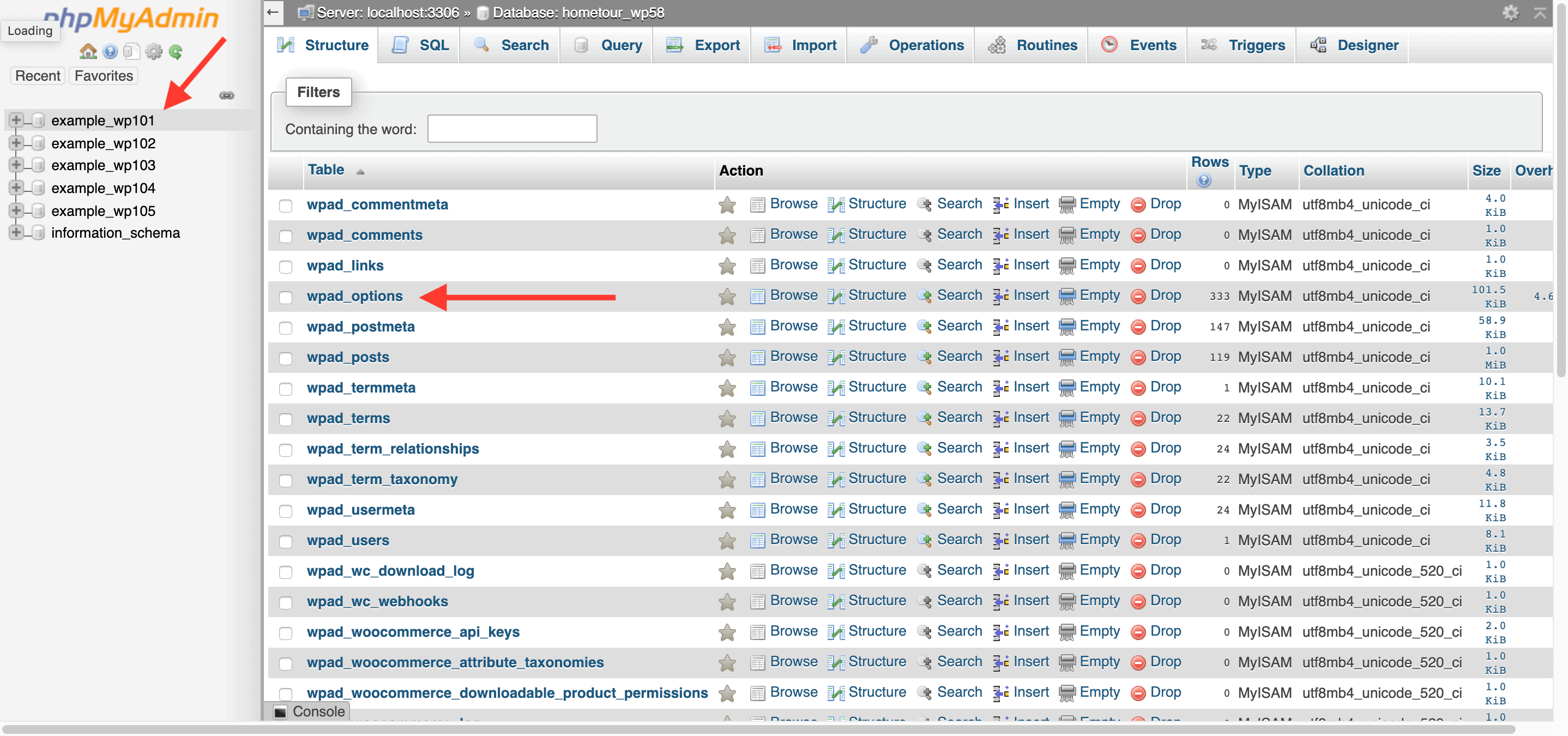Click the phpMyAdmin home icon
This screenshot has width=1568, height=736.
[x=89, y=52]
